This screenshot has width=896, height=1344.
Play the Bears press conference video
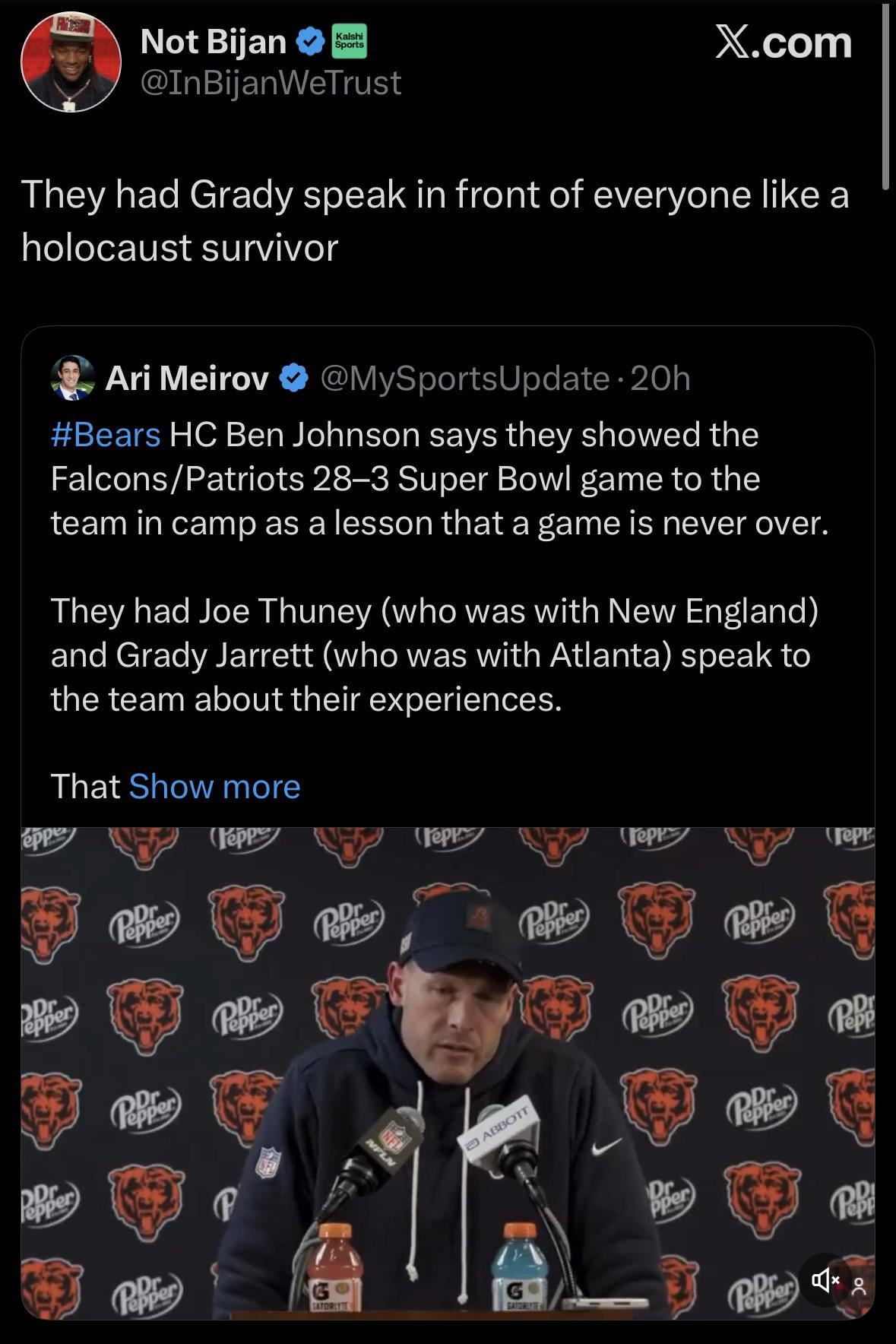tap(448, 1072)
